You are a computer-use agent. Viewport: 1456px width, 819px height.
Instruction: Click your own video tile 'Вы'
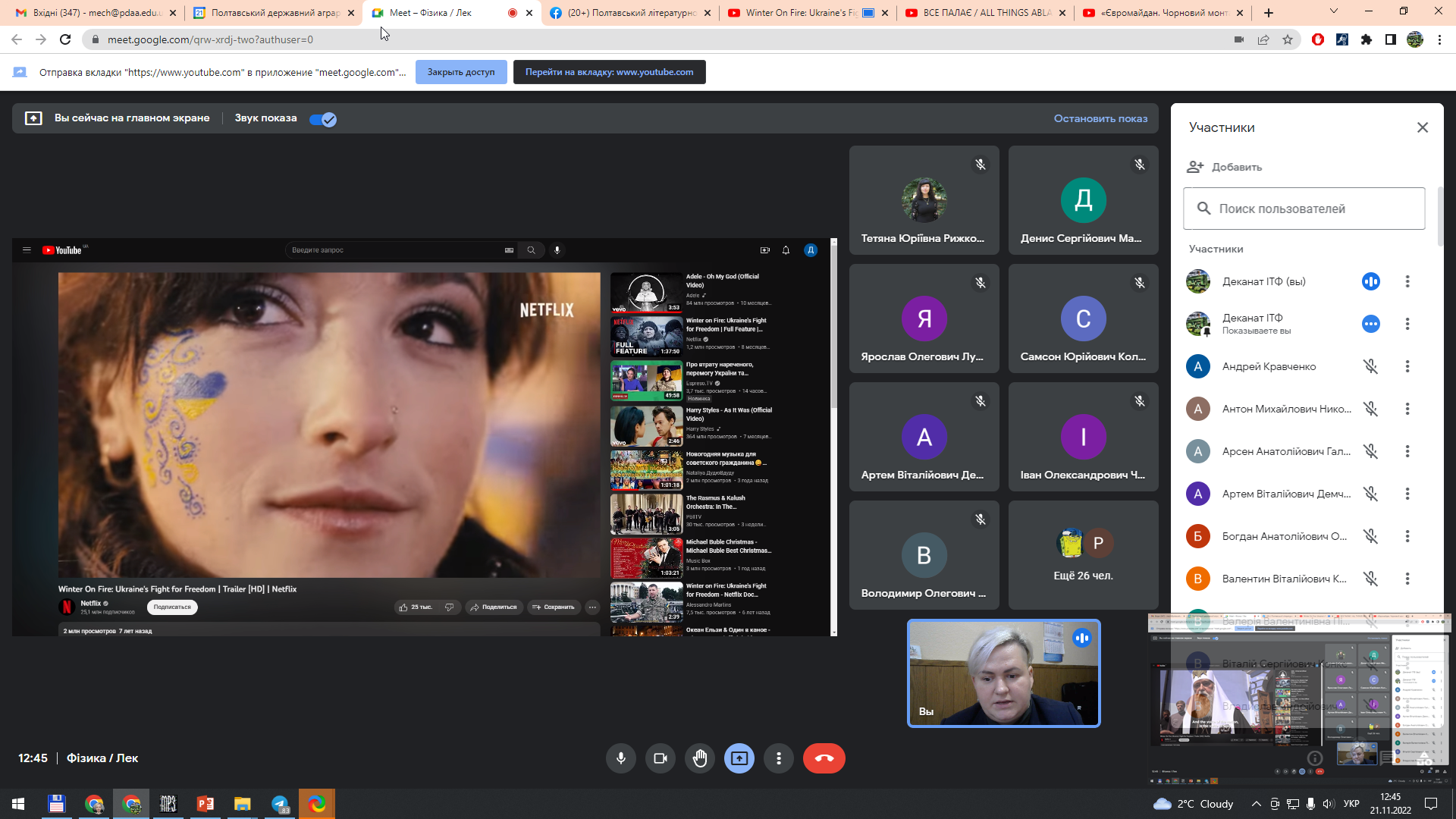click(1004, 673)
